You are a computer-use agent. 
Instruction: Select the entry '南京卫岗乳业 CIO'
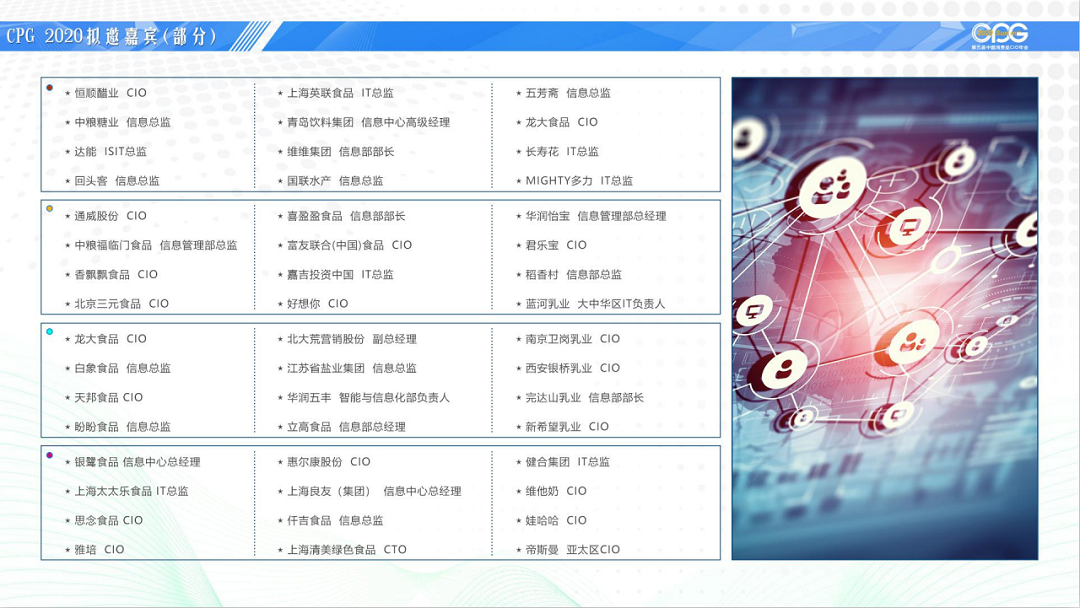point(572,339)
